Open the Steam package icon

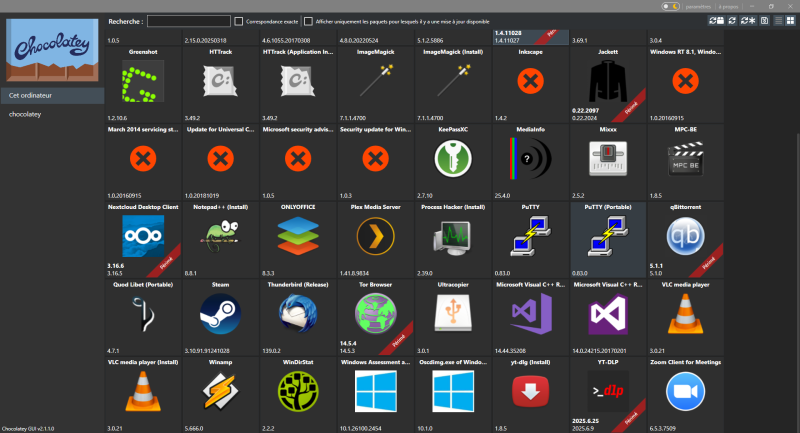click(x=220, y=314)
